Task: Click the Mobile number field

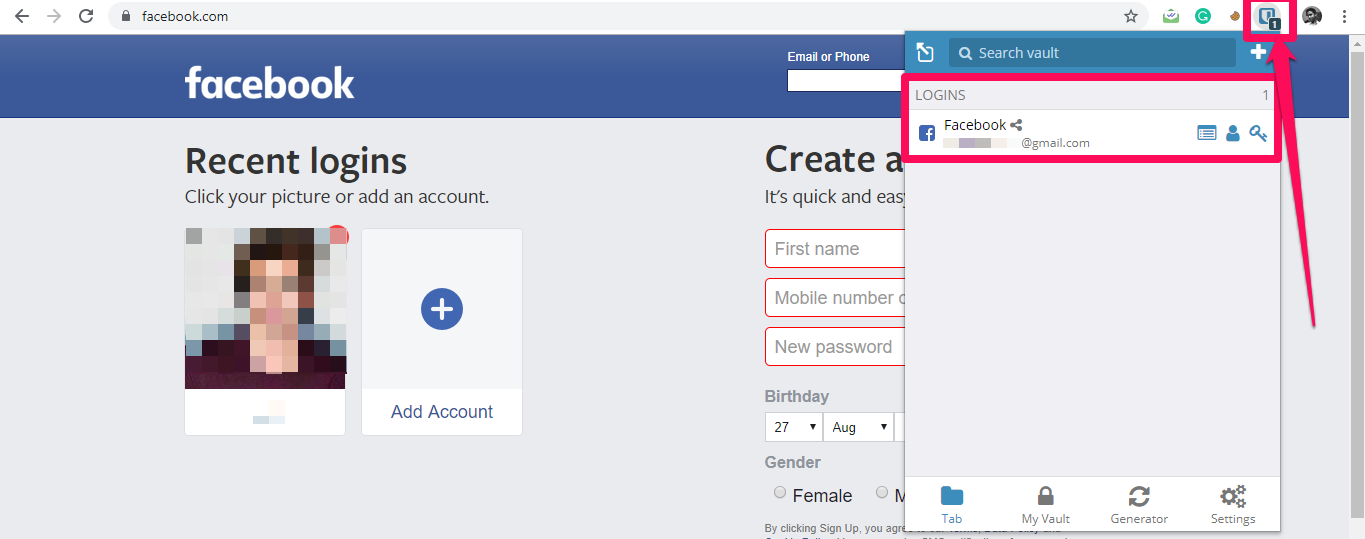Action: coord(836,298)
